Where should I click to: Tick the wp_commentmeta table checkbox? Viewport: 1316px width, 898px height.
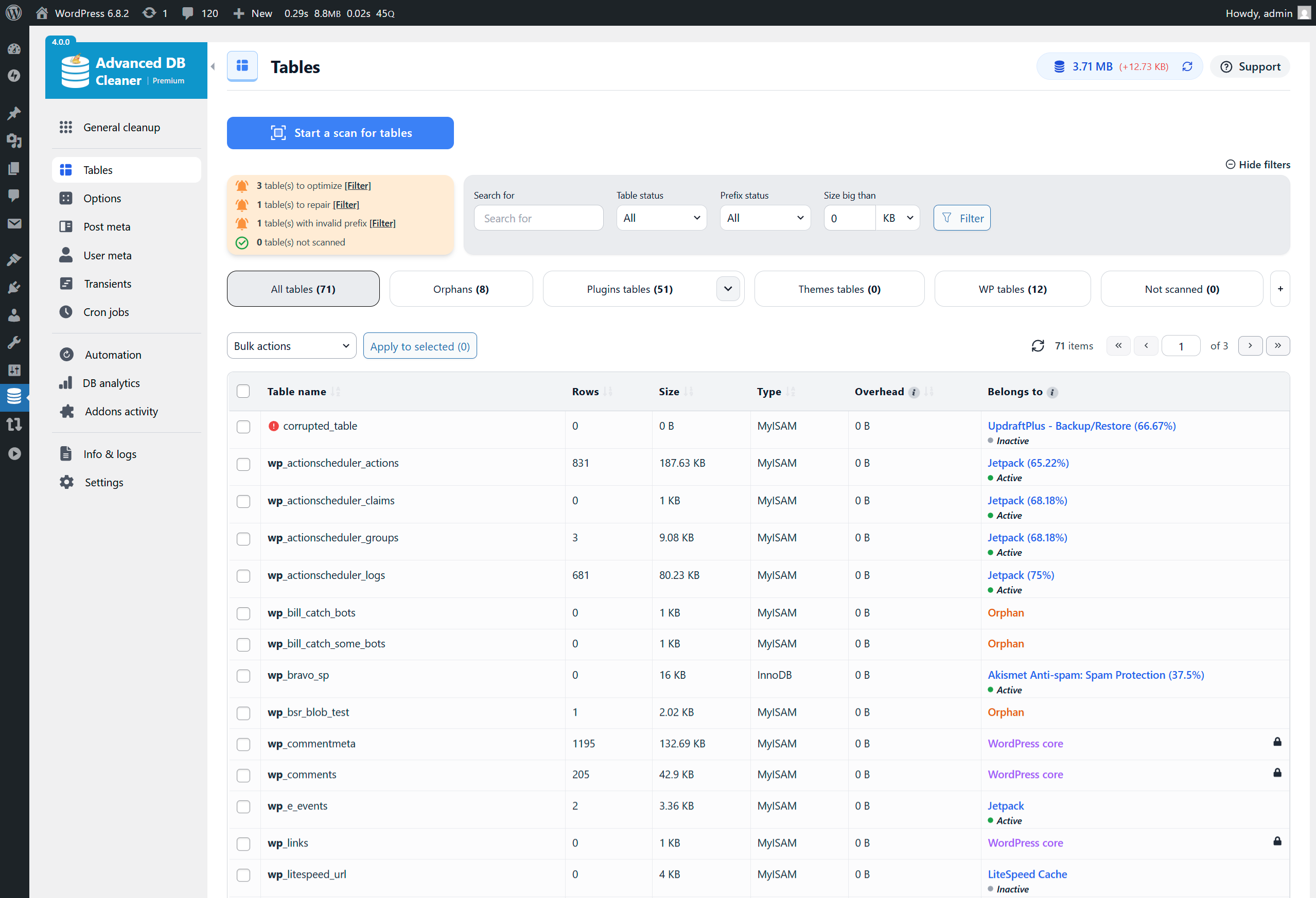pyautogui.click(x=243, y=744)
